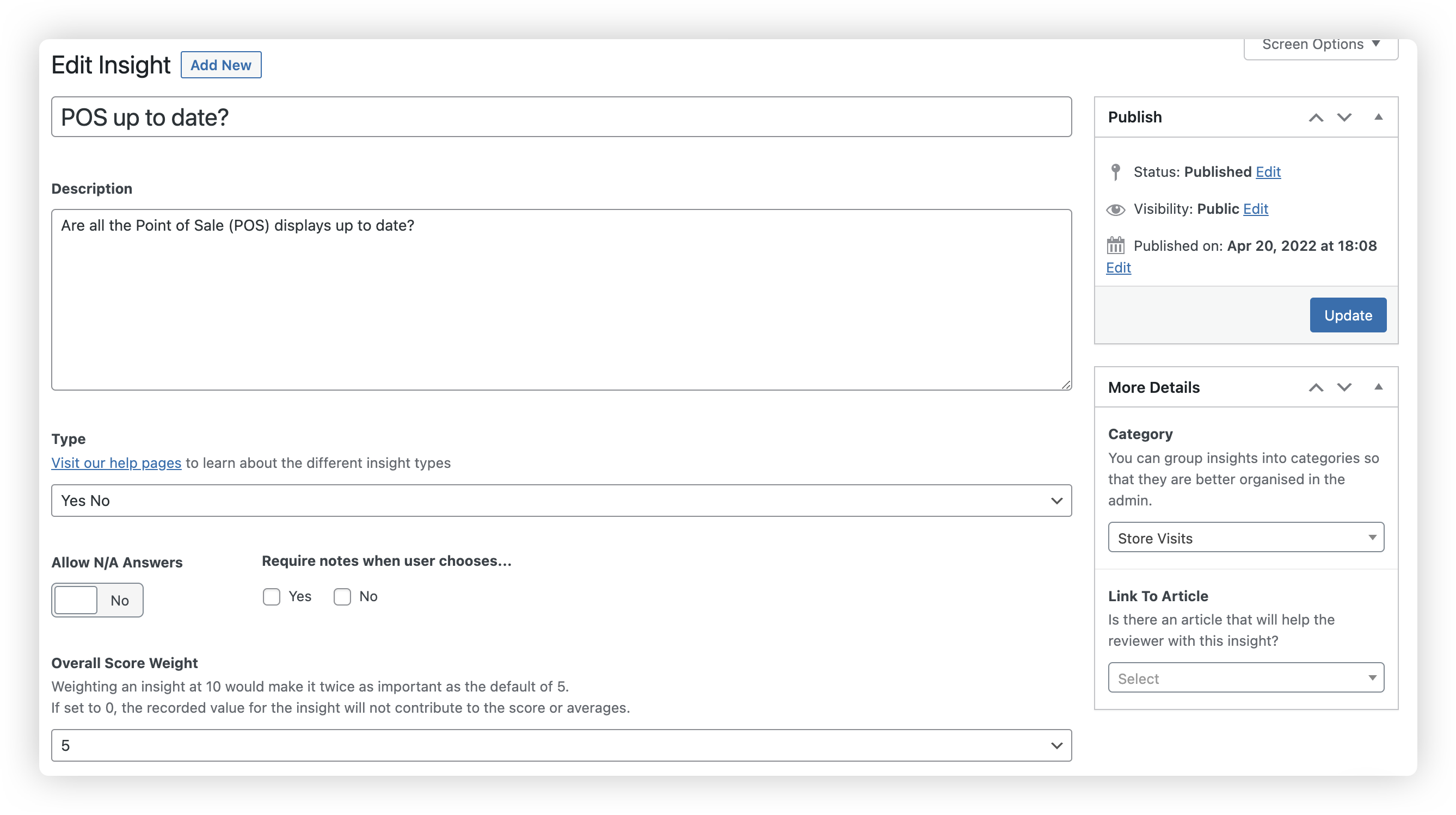Open the Store Visits category dropdown
The image size is (1456, 815).
click(1246, 537)
